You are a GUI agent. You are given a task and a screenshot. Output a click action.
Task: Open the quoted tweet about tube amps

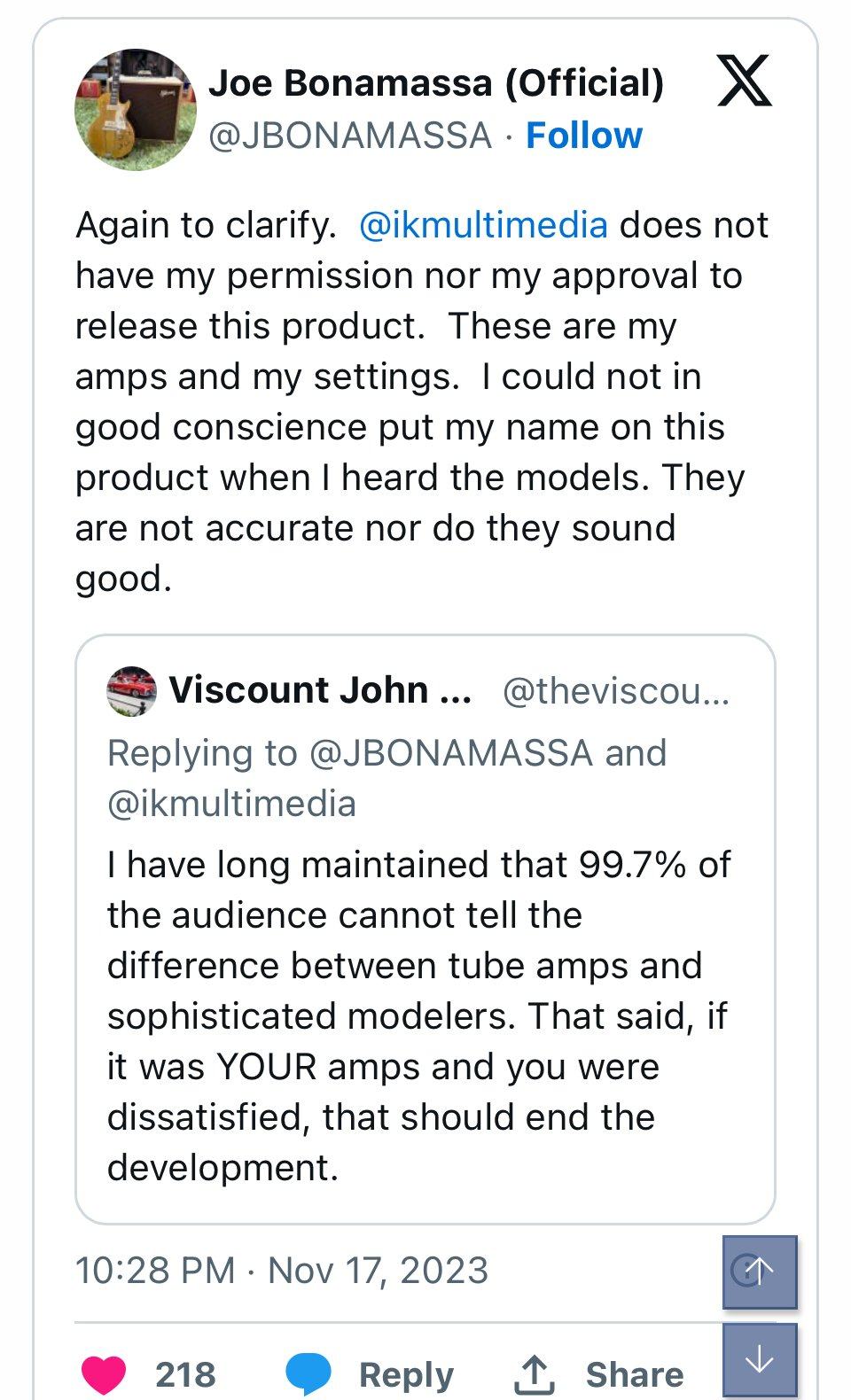pyautogui.click(x=417, y=1015)
